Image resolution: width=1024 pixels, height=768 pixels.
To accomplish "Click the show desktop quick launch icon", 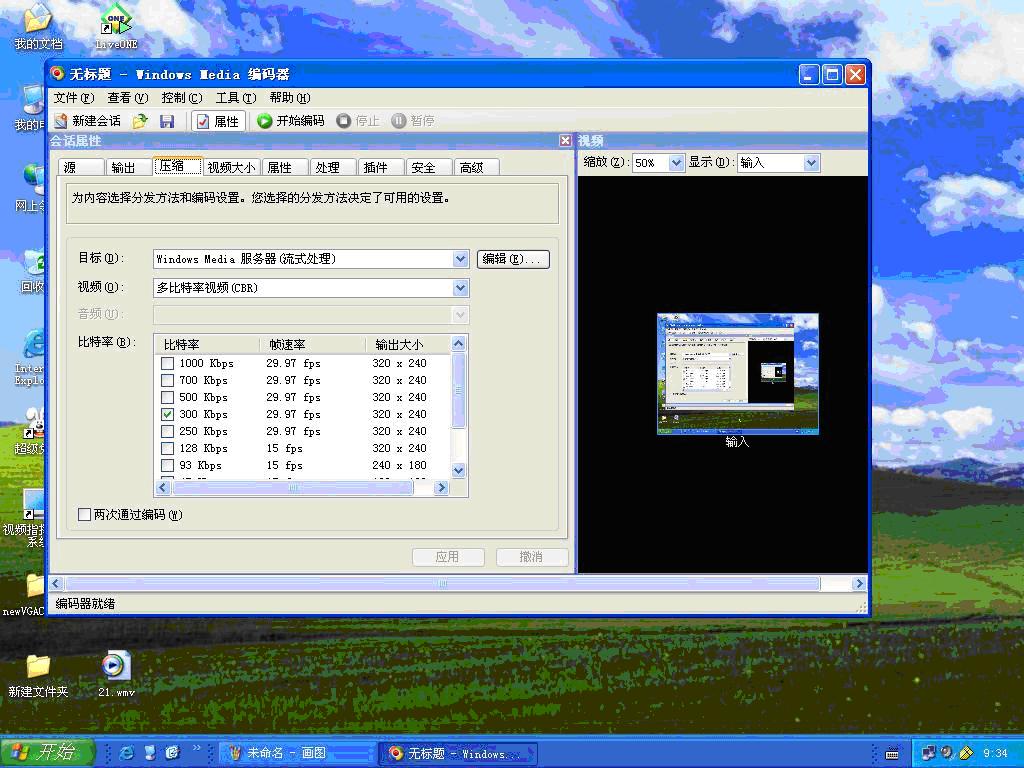I will pos(150,753).
